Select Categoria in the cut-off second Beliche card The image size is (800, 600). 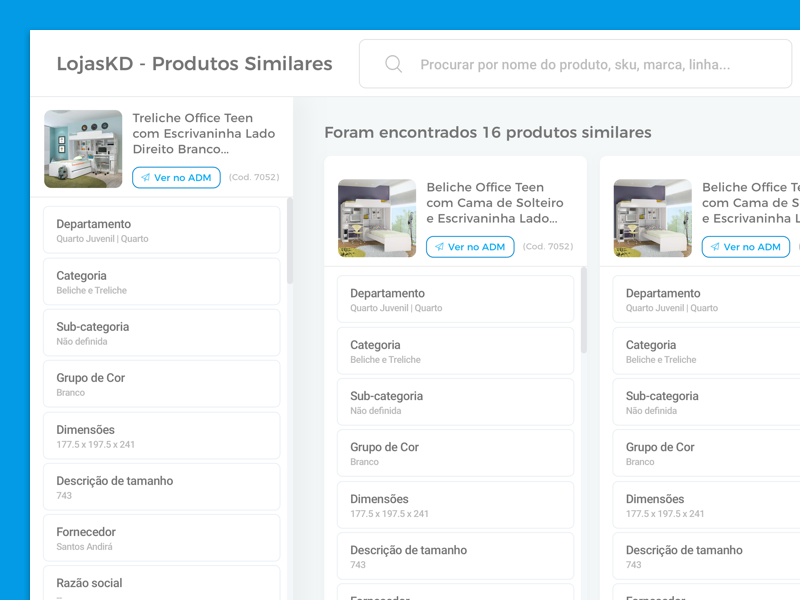point(706,351)
